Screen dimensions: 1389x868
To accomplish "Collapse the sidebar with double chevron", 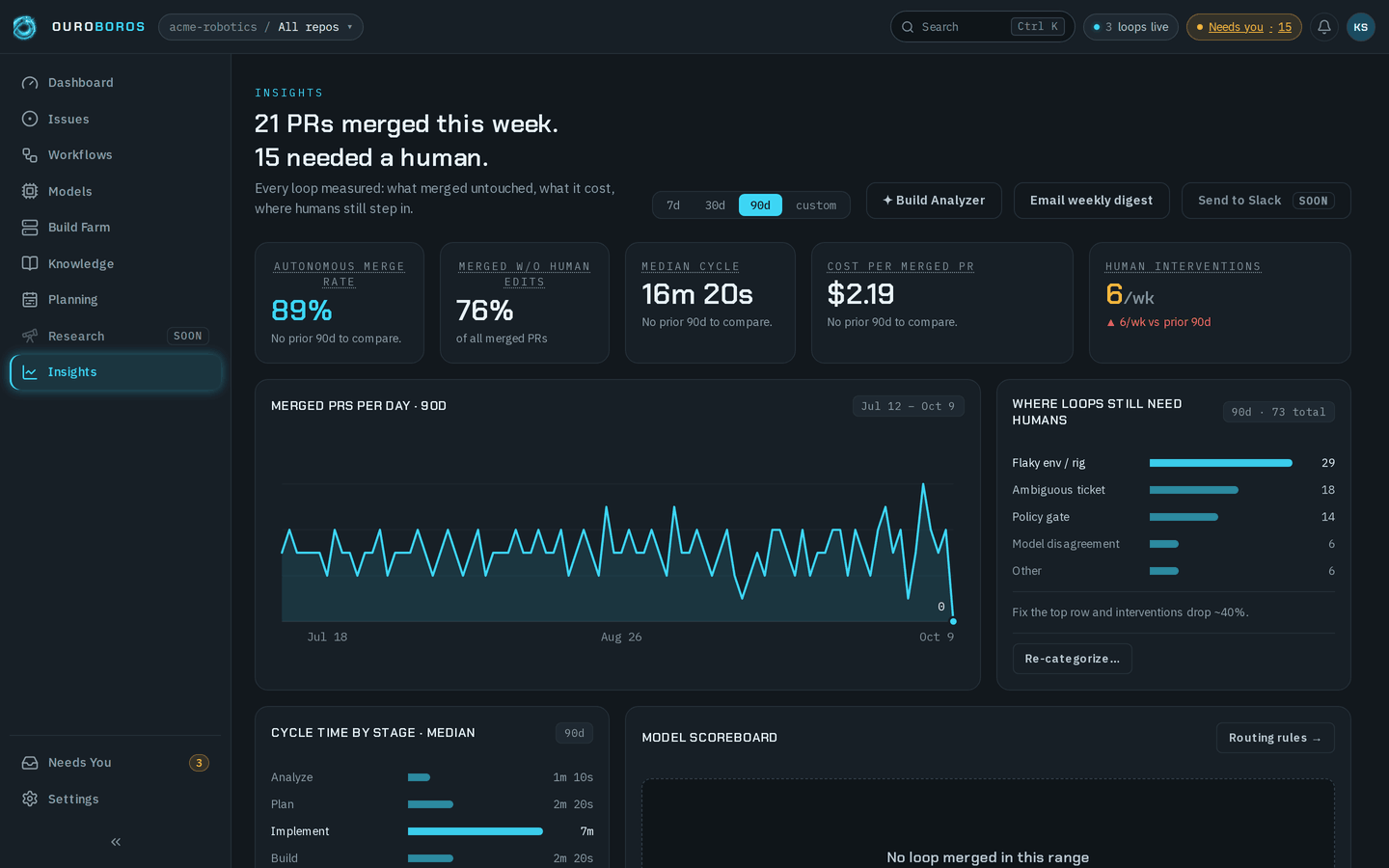I will coord(116,842).
